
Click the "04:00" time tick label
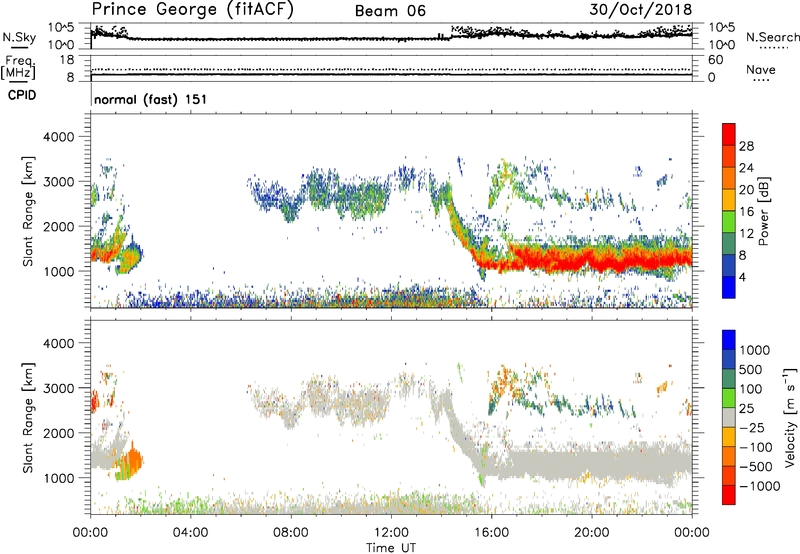[x=190, y=533]
